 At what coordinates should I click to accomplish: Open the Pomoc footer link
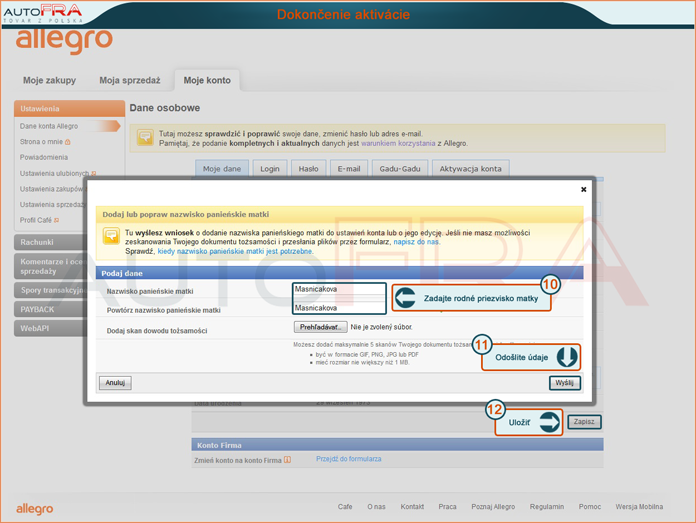coord(590,507)
